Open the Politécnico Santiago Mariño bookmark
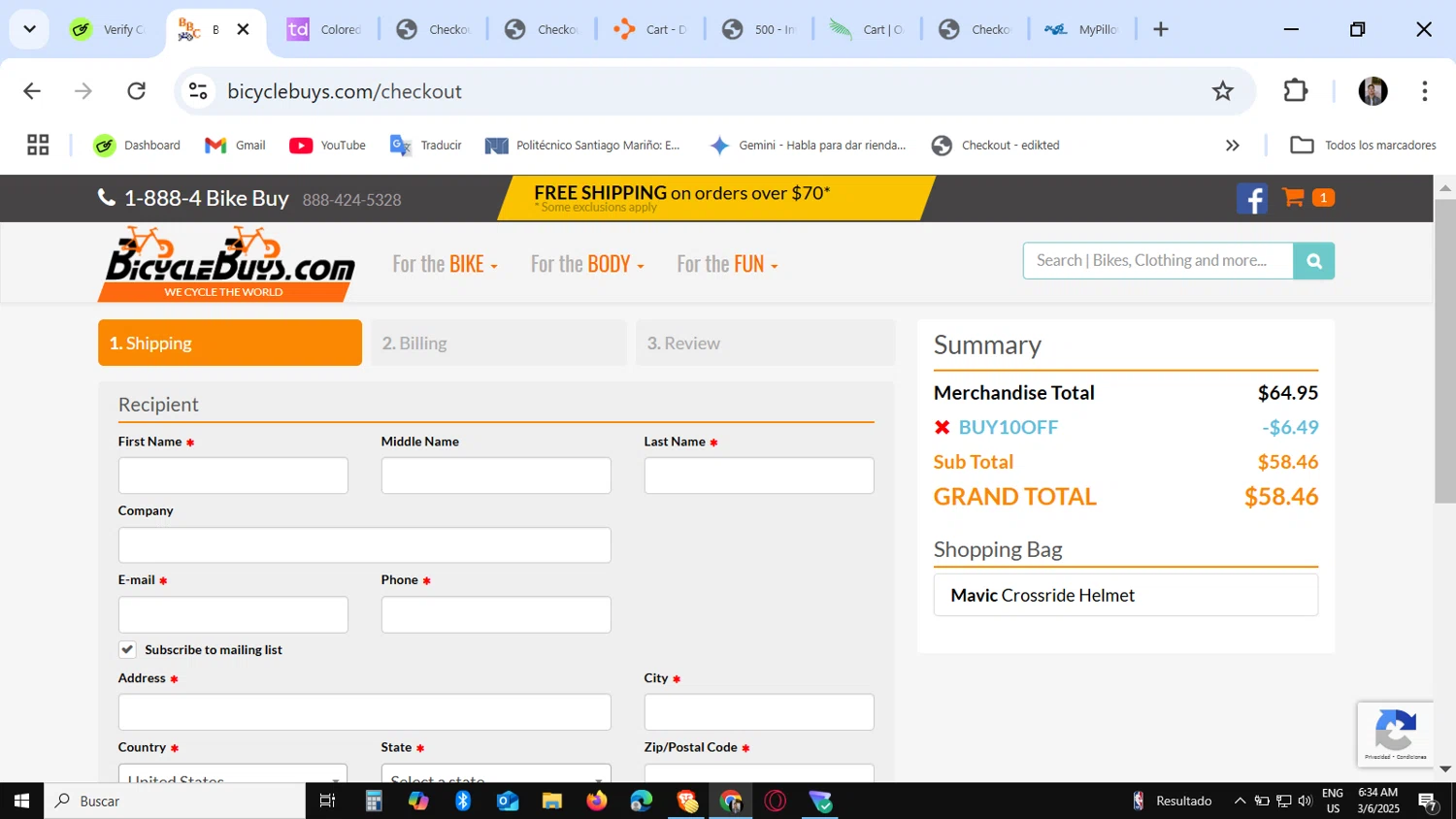The width and height of the screenshot is (1456, 819). pyautogui.click(x=583, y=146)
